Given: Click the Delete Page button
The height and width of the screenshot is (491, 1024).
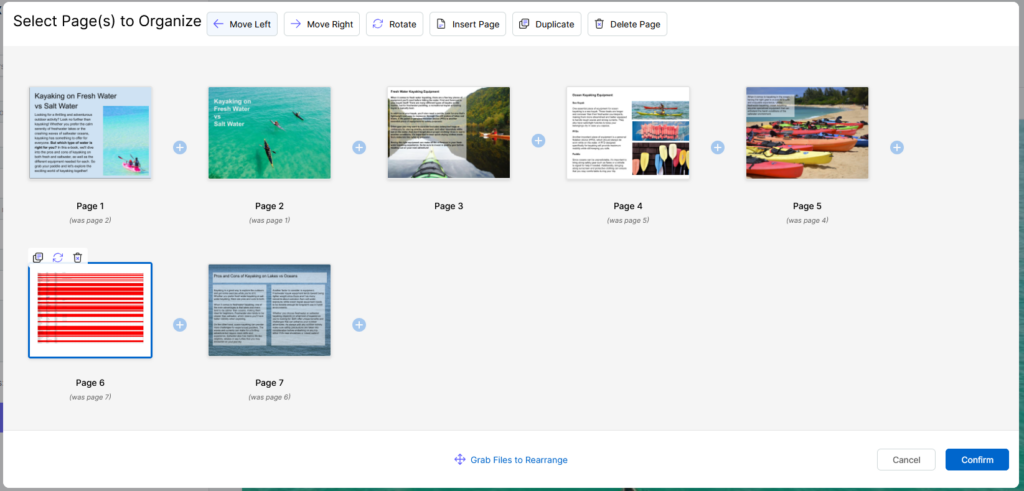Looking at the screenshot, I should pyautogui.click(x=628, y=24).
